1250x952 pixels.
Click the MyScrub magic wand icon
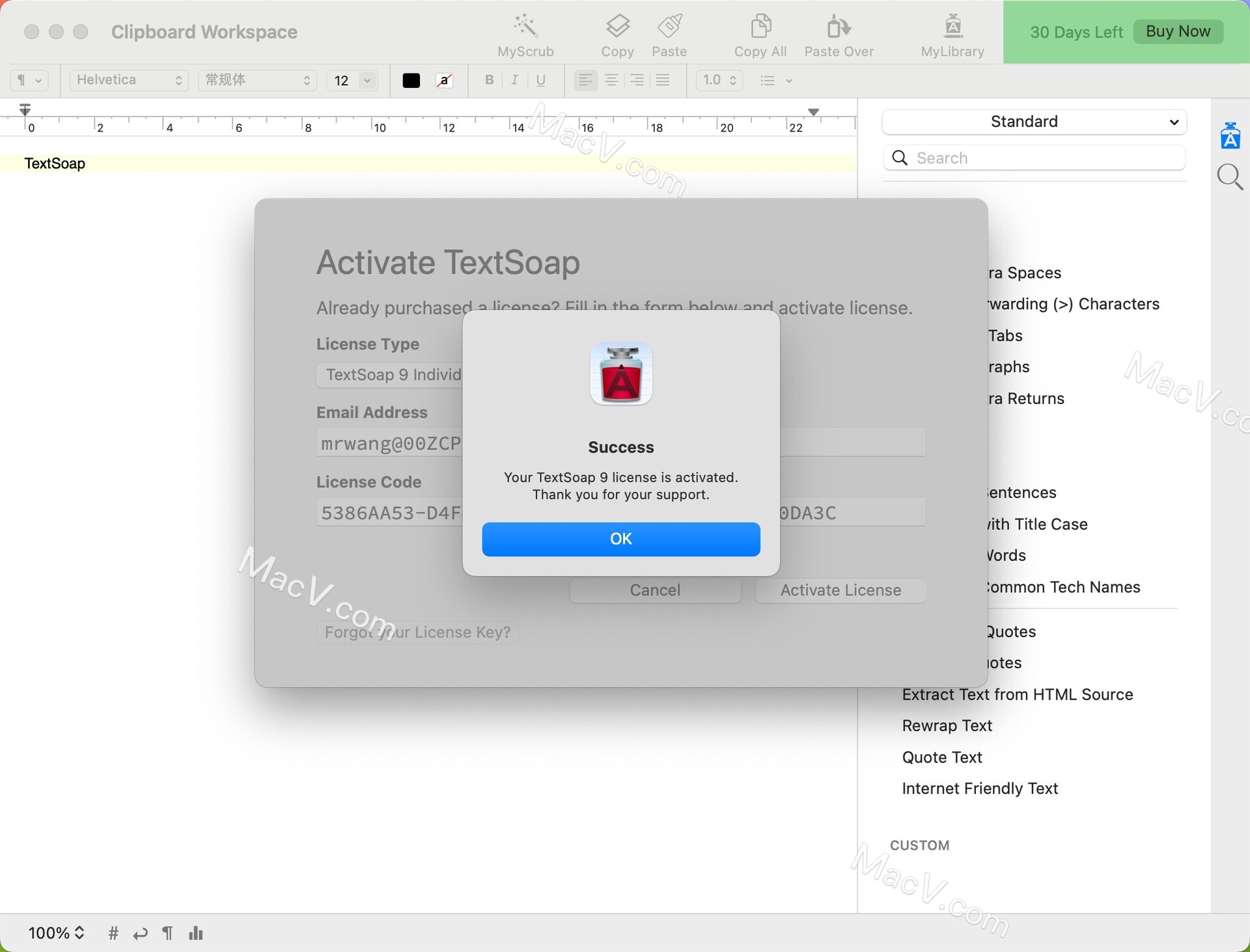point(525,26)
